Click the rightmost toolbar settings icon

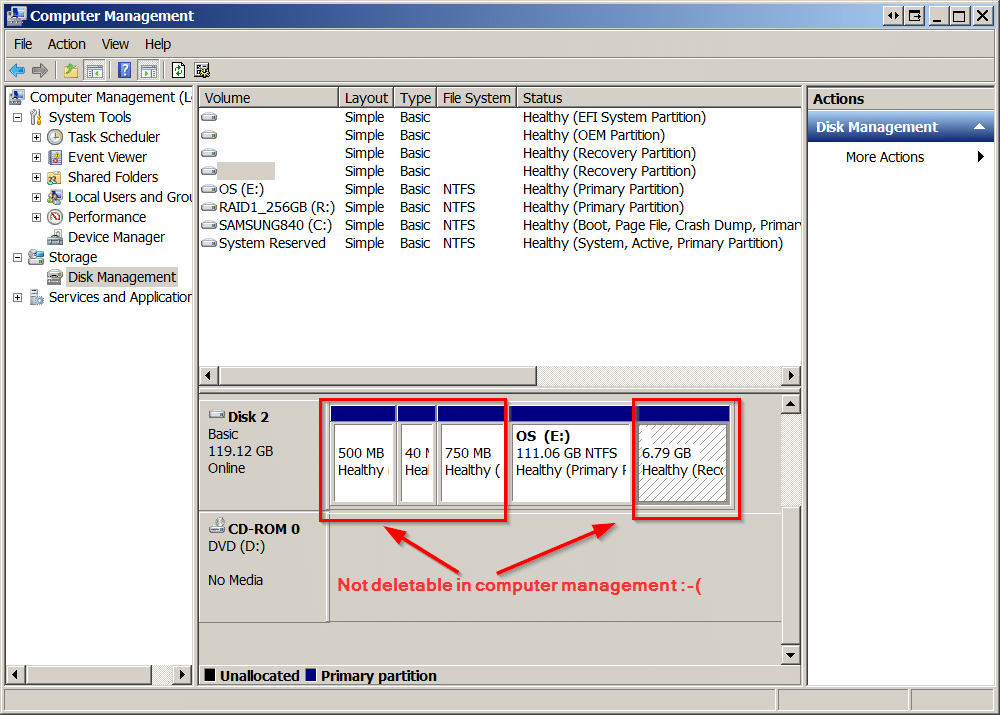tap(202, 70)
